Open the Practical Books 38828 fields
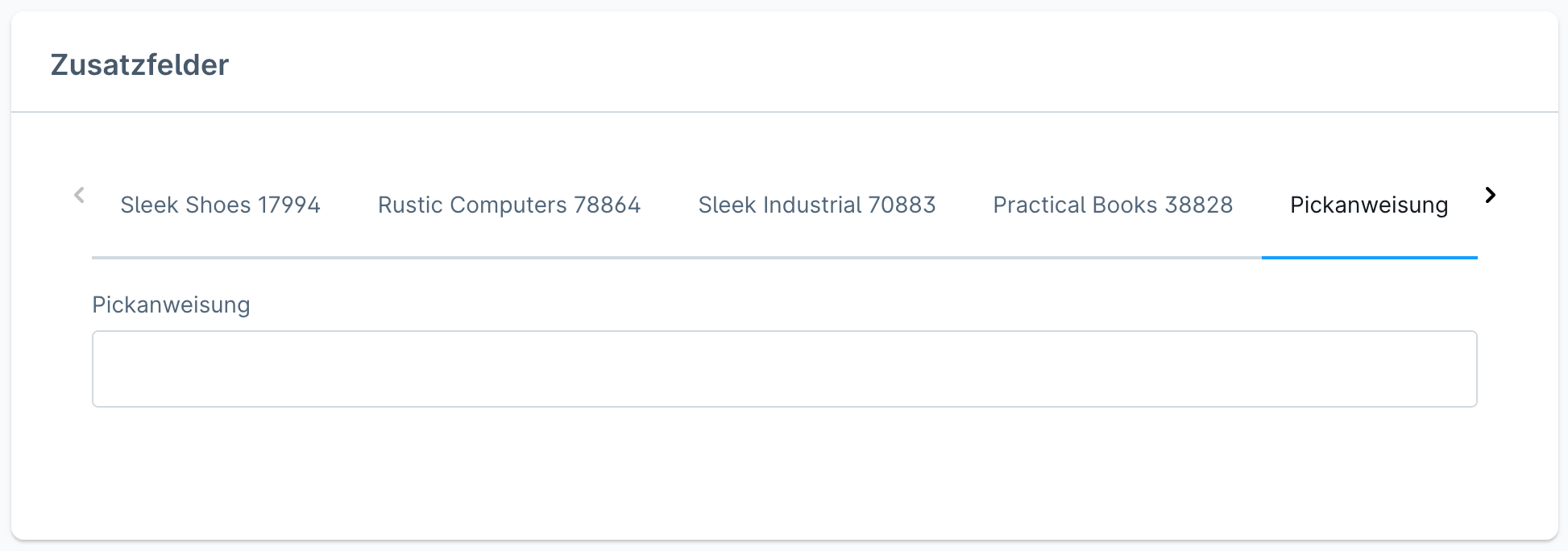Viewport: 1568px width, 551px height. (x=1112, y=205)
